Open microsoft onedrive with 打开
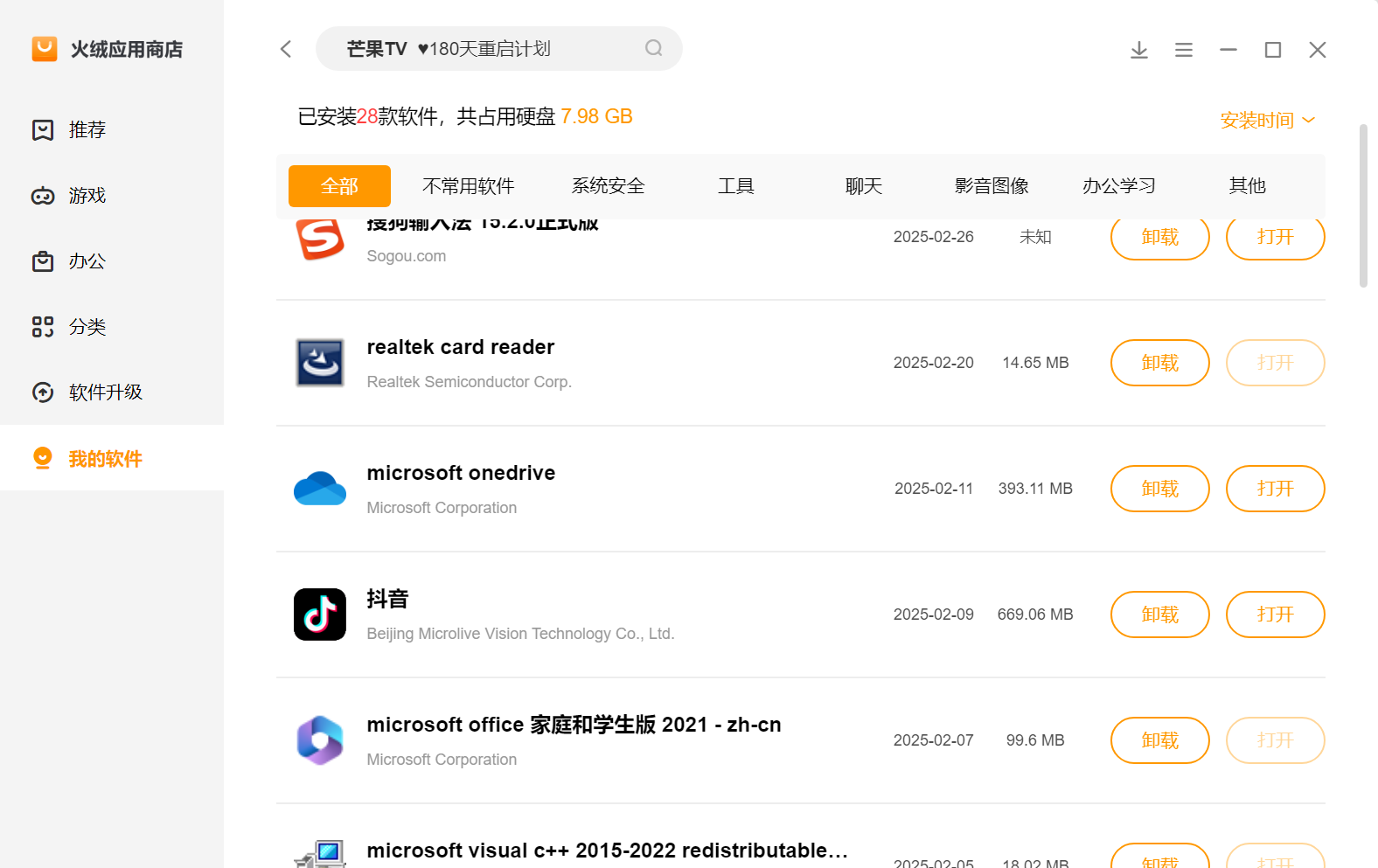The image size is (1378, 868). point(1276,489)
